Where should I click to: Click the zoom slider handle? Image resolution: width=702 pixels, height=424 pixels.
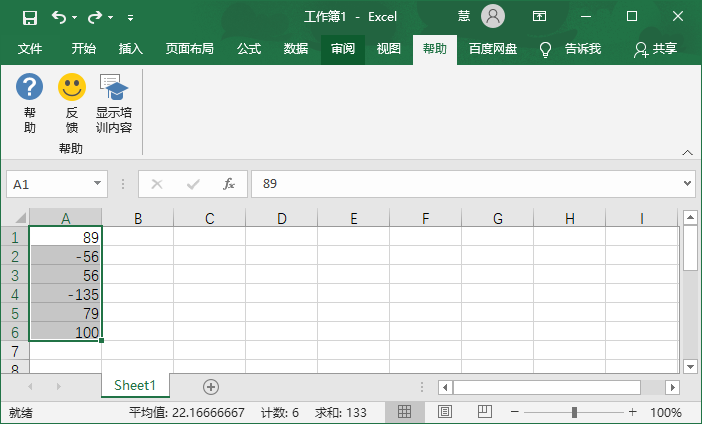(574, 412)
